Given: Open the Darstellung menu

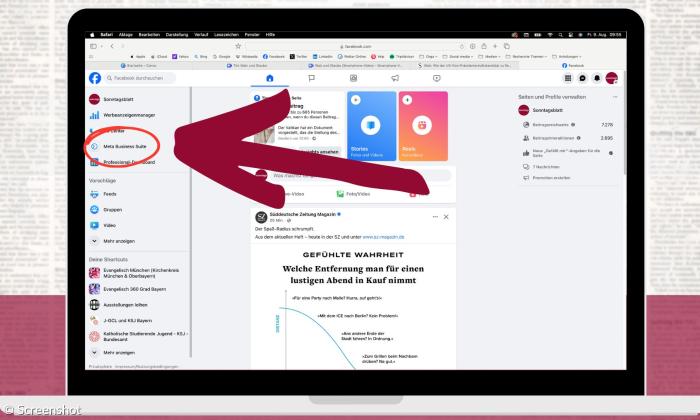Looking at the screenshot, I should pyautogui.click(x=177, y=35).
